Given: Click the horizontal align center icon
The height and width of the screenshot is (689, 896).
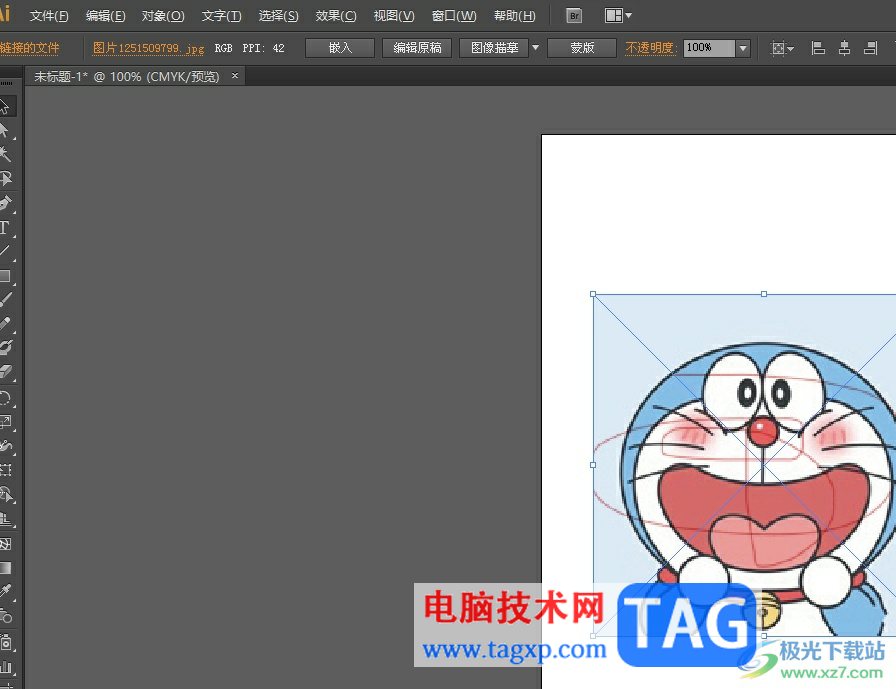Looking at the screenshot, I should coord(844,48).
